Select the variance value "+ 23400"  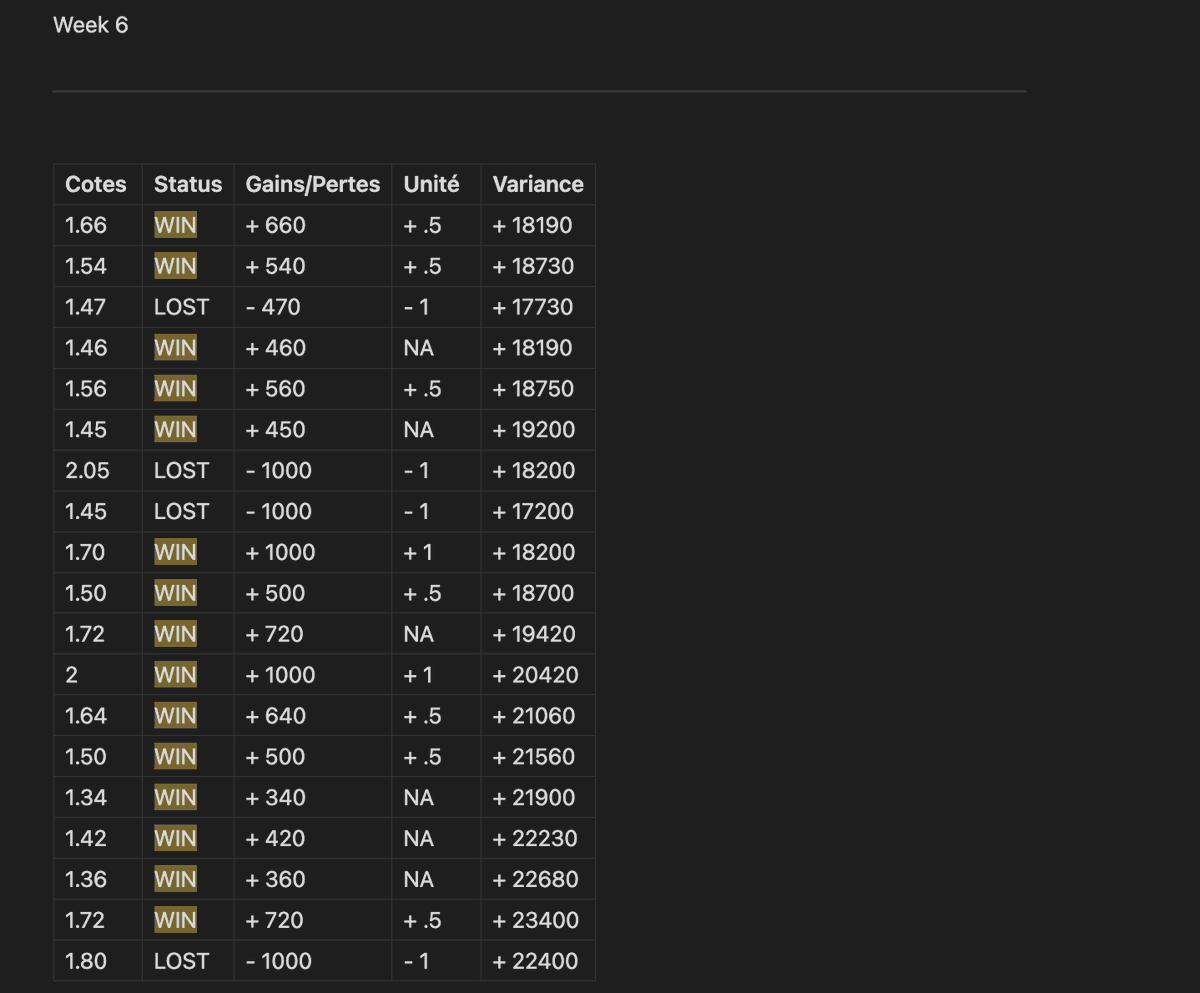point(536,920)
